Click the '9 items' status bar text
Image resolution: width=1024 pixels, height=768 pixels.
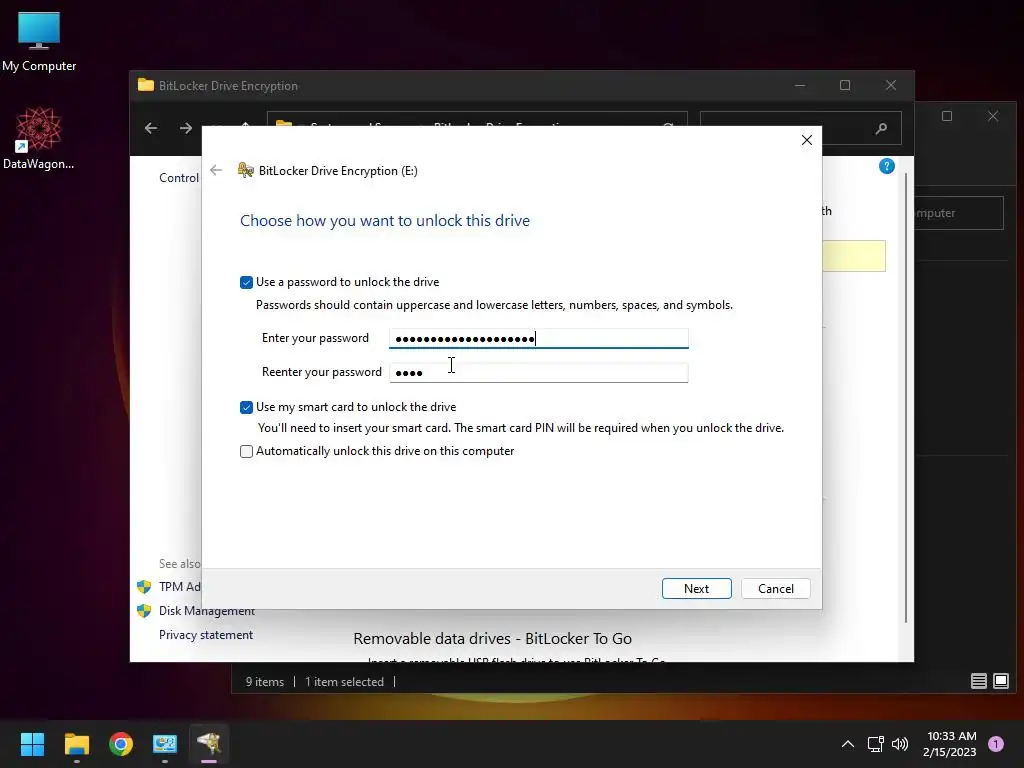click(x=264, y=682)
